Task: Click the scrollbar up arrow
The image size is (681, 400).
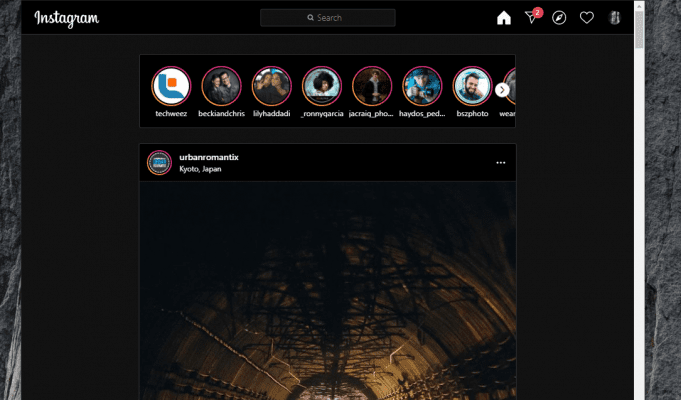Action: coord(639,6)
